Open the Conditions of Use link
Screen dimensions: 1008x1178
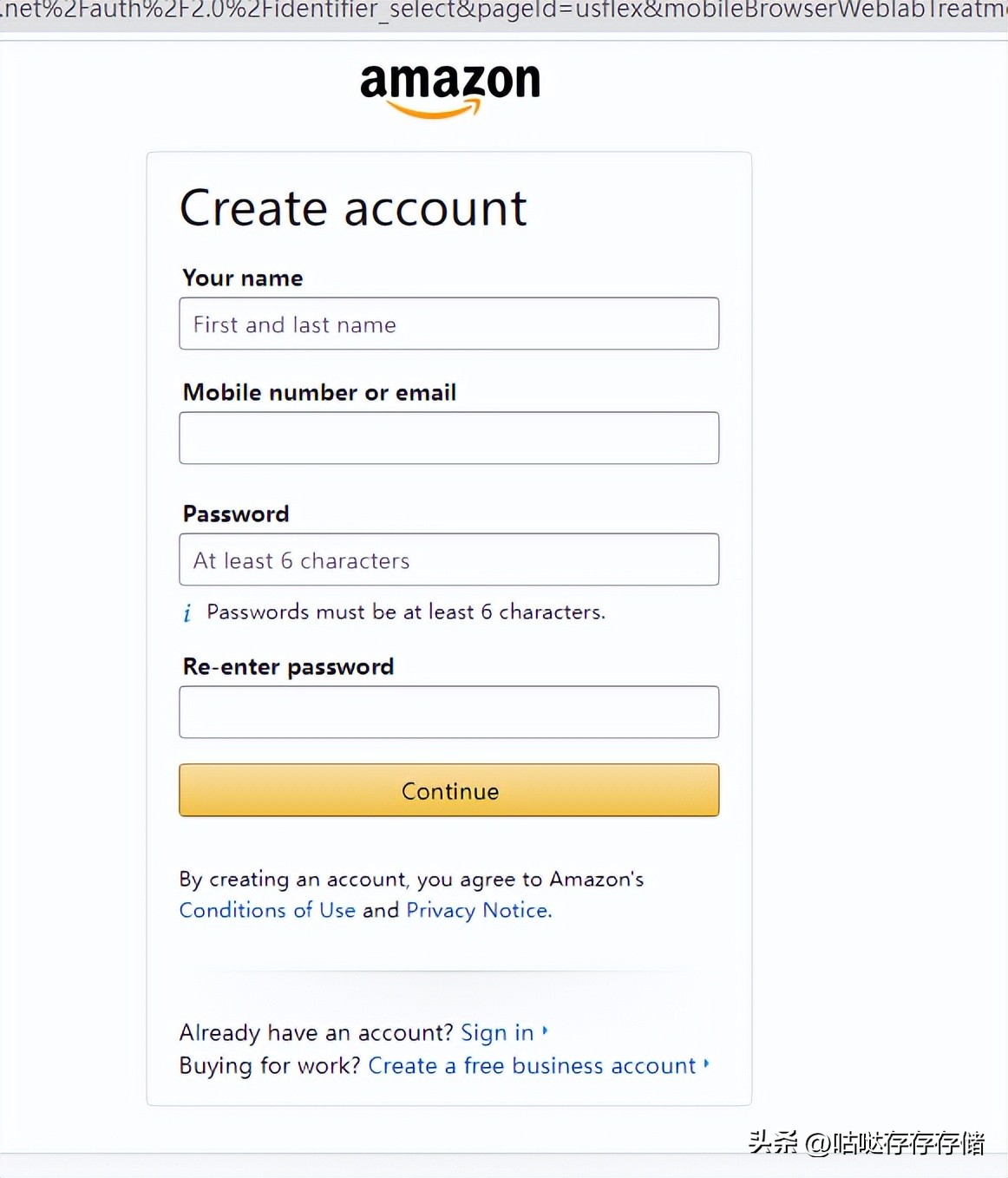coord(267,910)
